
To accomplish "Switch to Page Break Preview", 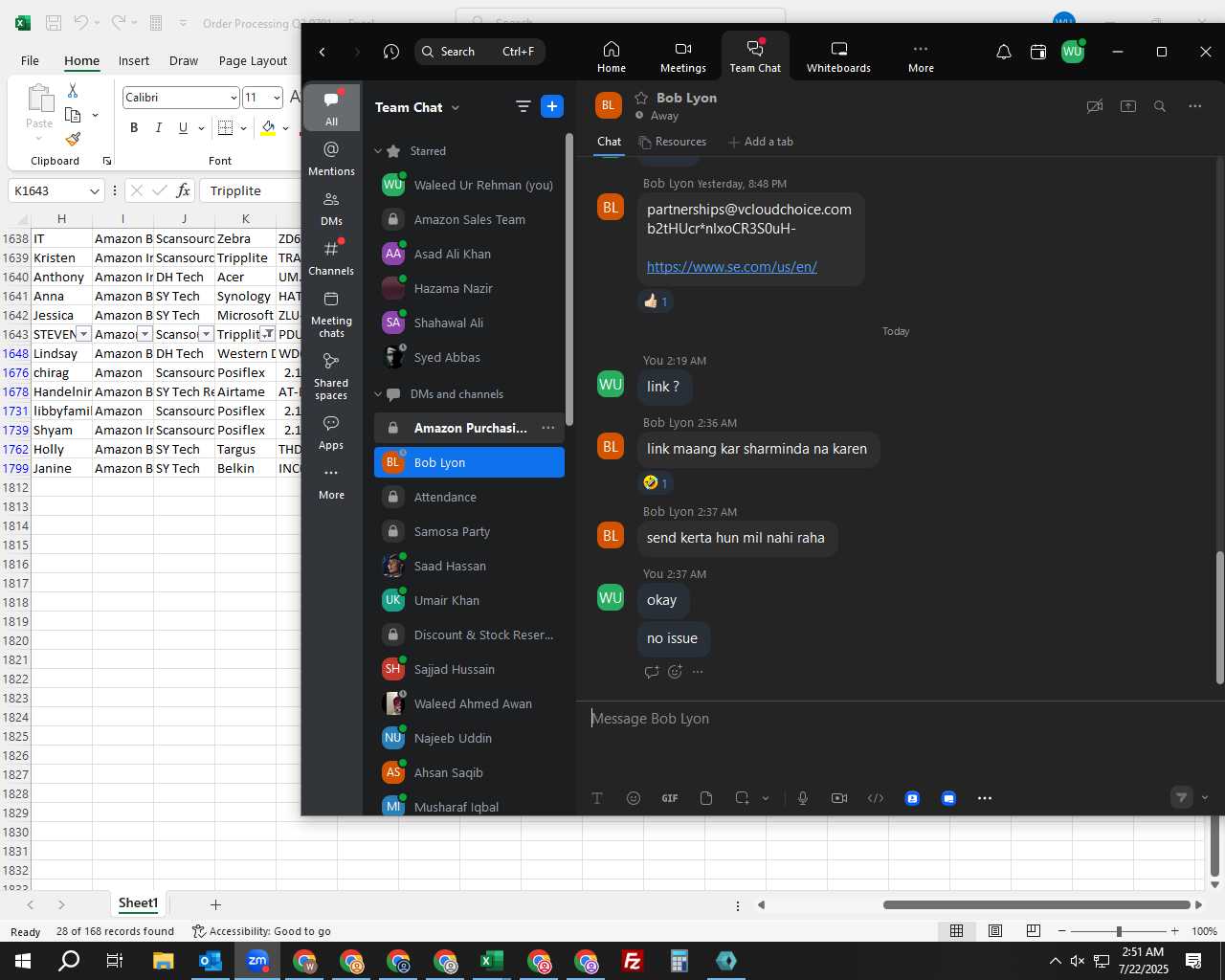I will point(1034,931).
